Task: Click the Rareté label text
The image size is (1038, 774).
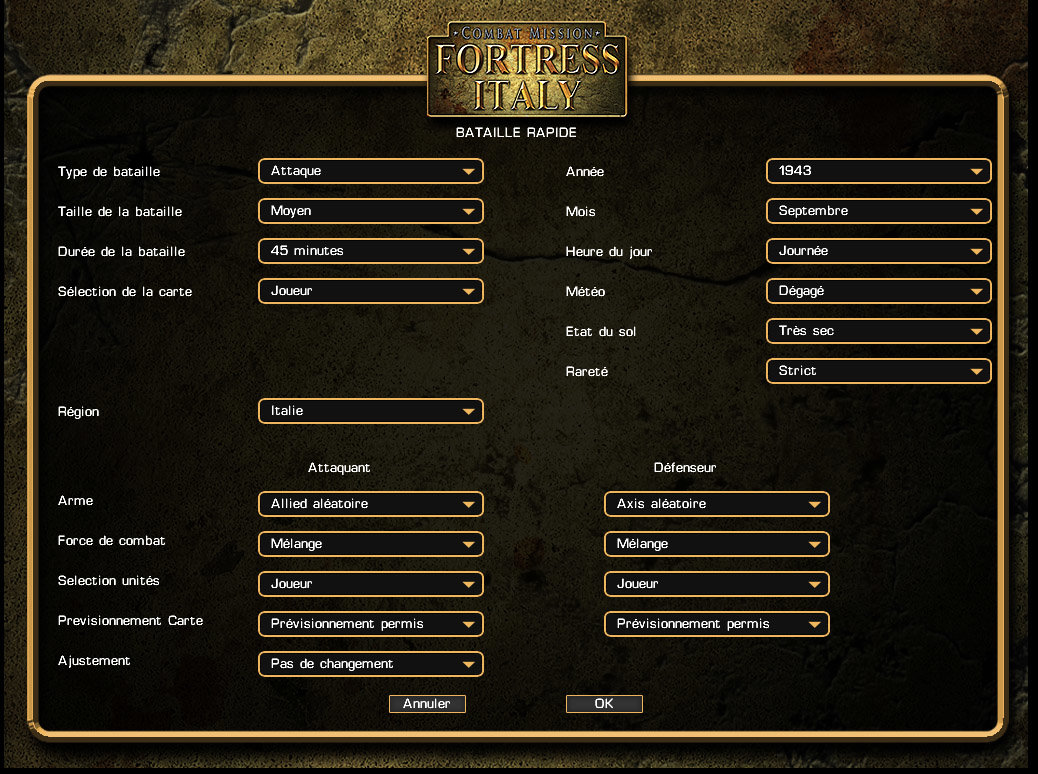Action: 587,371
